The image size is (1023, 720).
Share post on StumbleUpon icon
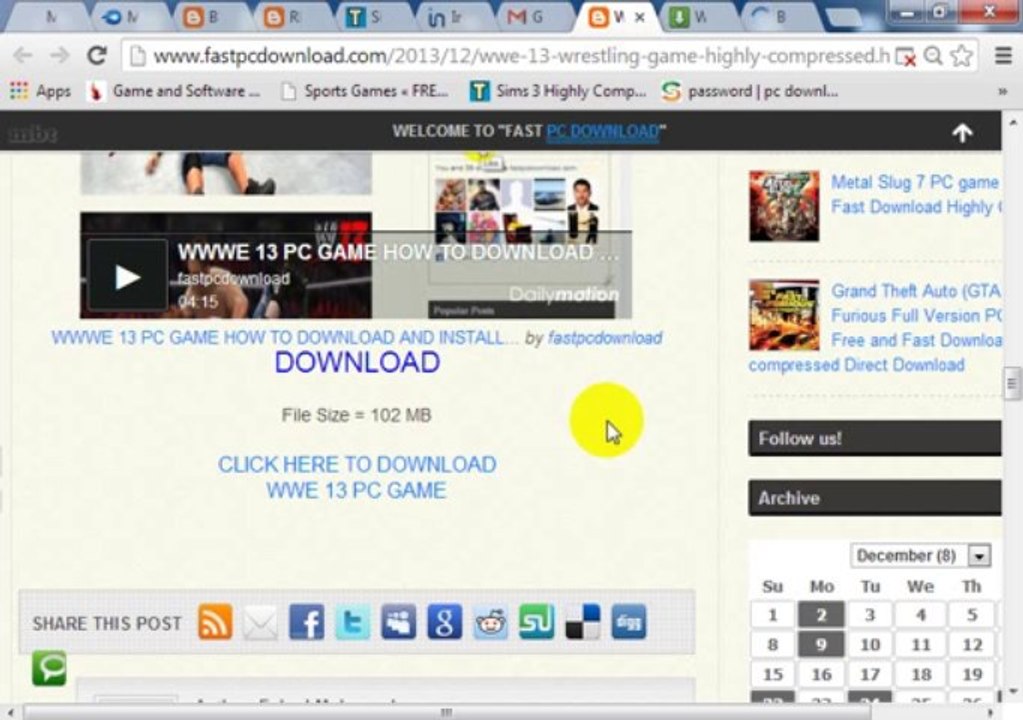point(536,622)
